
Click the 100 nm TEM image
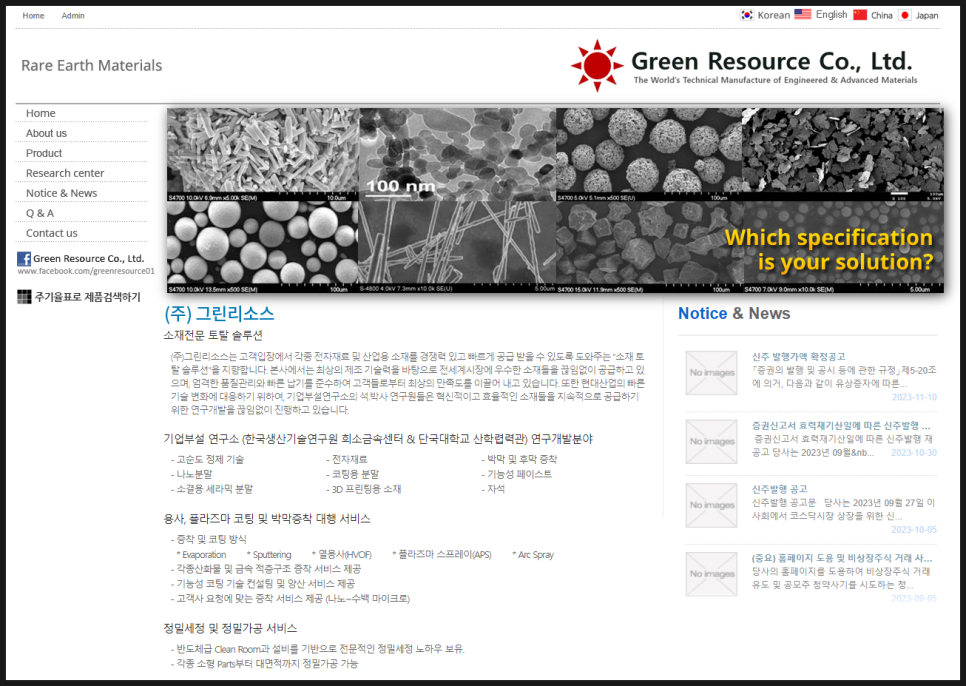tap(457, 155)
